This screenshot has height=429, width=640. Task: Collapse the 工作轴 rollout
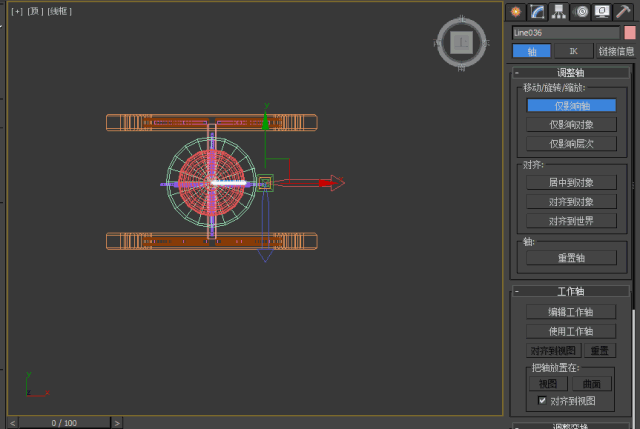tap(571, 291)
